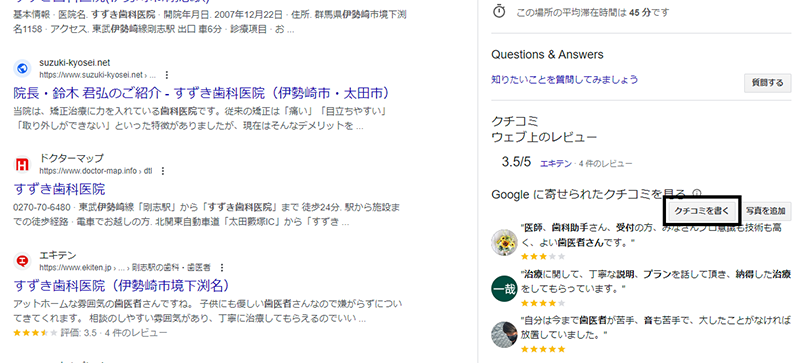Screen dimensions: 800x363
Task: Click the flower avatar of first reviewer
Action: pyautogui.click(x=504, y=242)
